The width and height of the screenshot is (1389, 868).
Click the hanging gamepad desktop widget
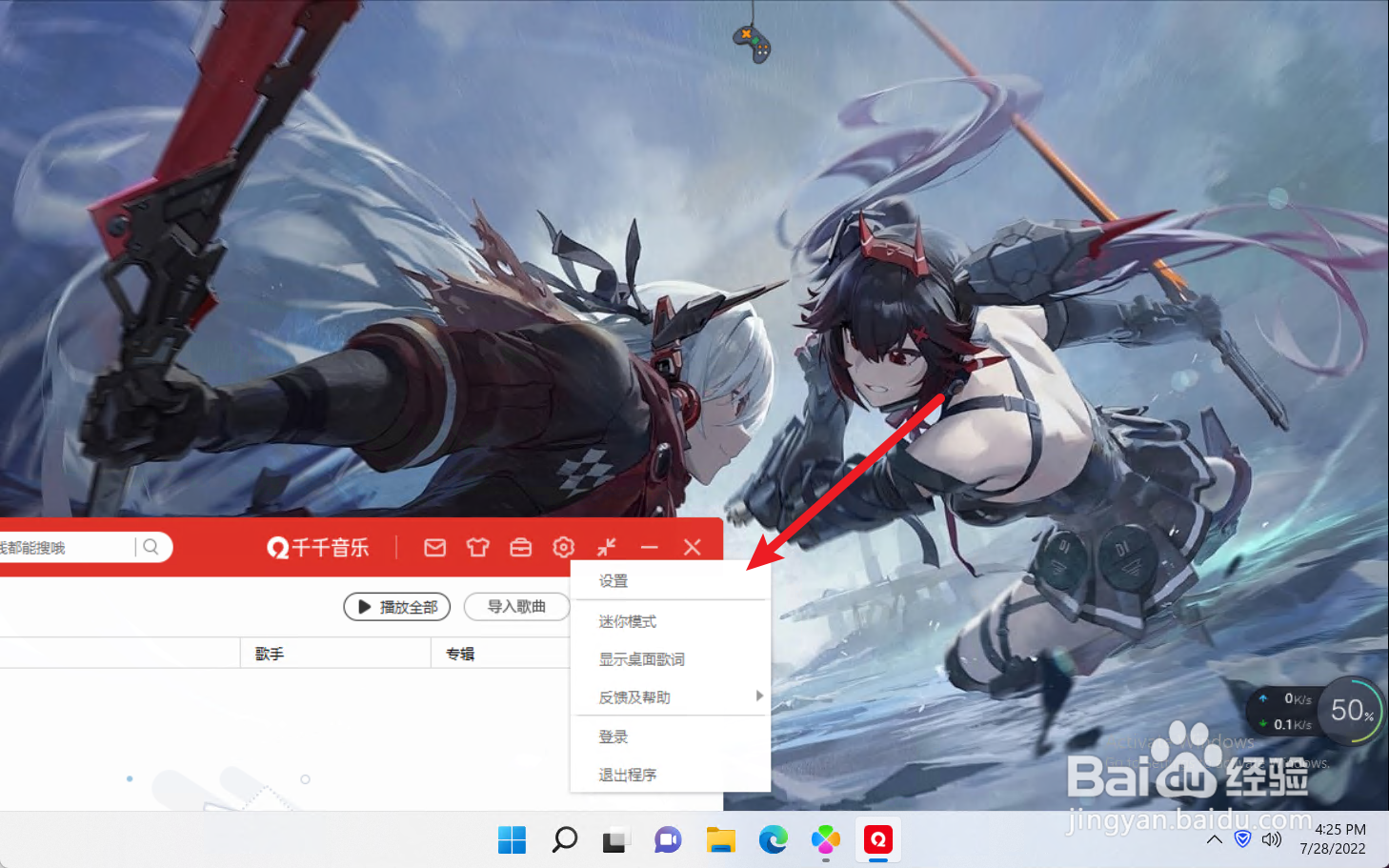pos(752,42)
